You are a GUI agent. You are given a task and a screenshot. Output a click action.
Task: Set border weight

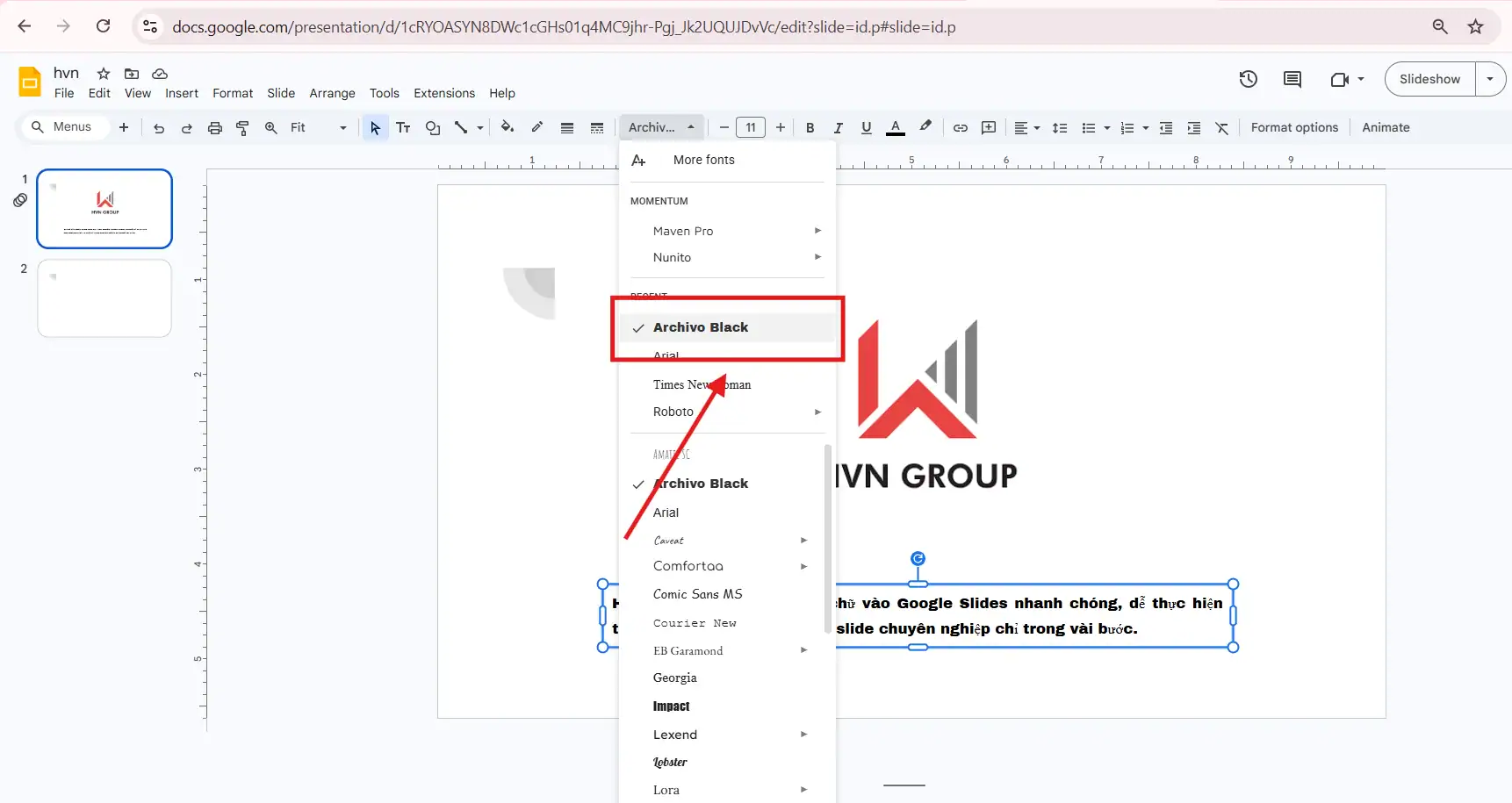[567, 128]
